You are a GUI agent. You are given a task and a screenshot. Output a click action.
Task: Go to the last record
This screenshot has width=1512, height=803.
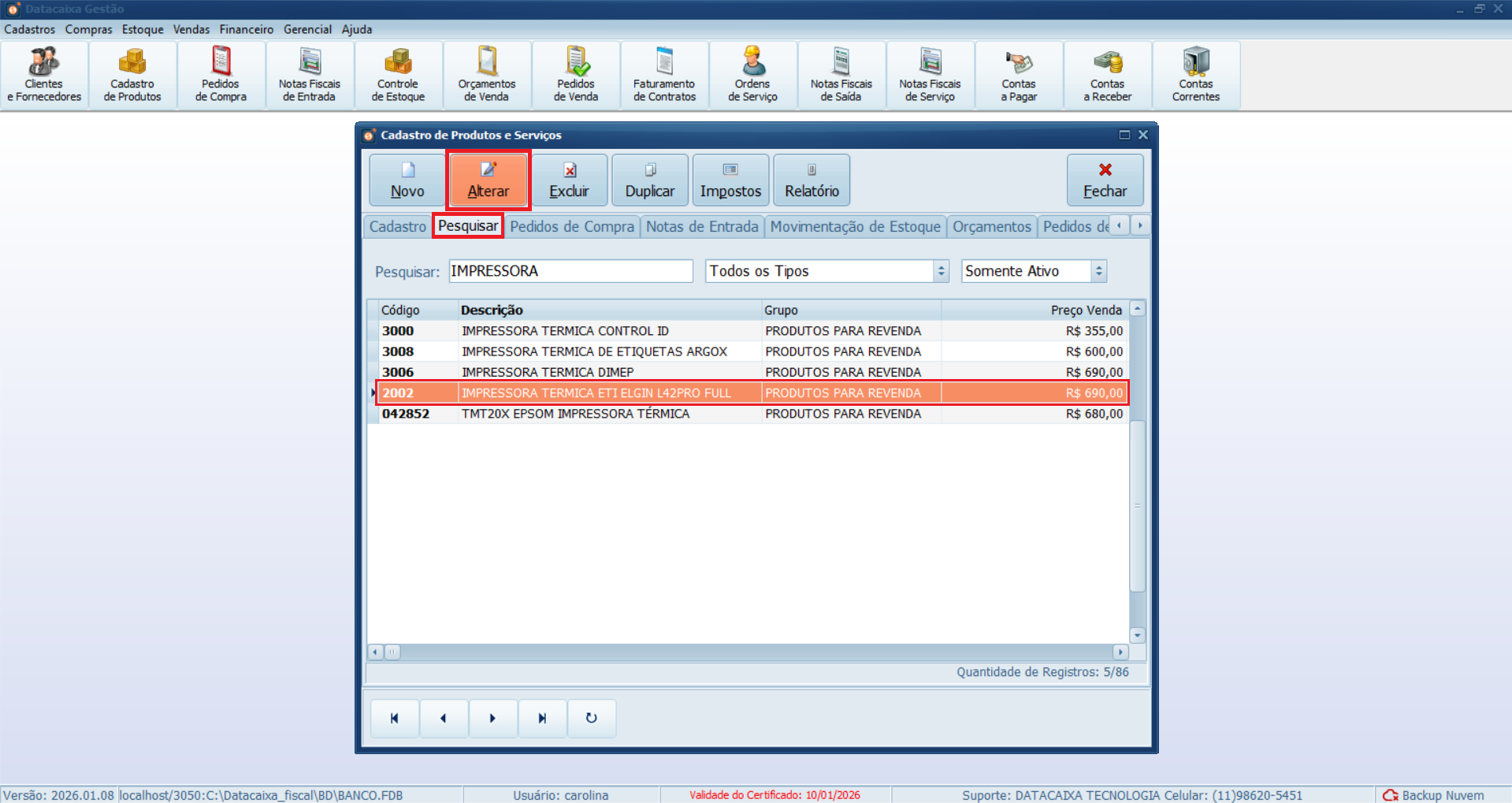click(542, 718)
